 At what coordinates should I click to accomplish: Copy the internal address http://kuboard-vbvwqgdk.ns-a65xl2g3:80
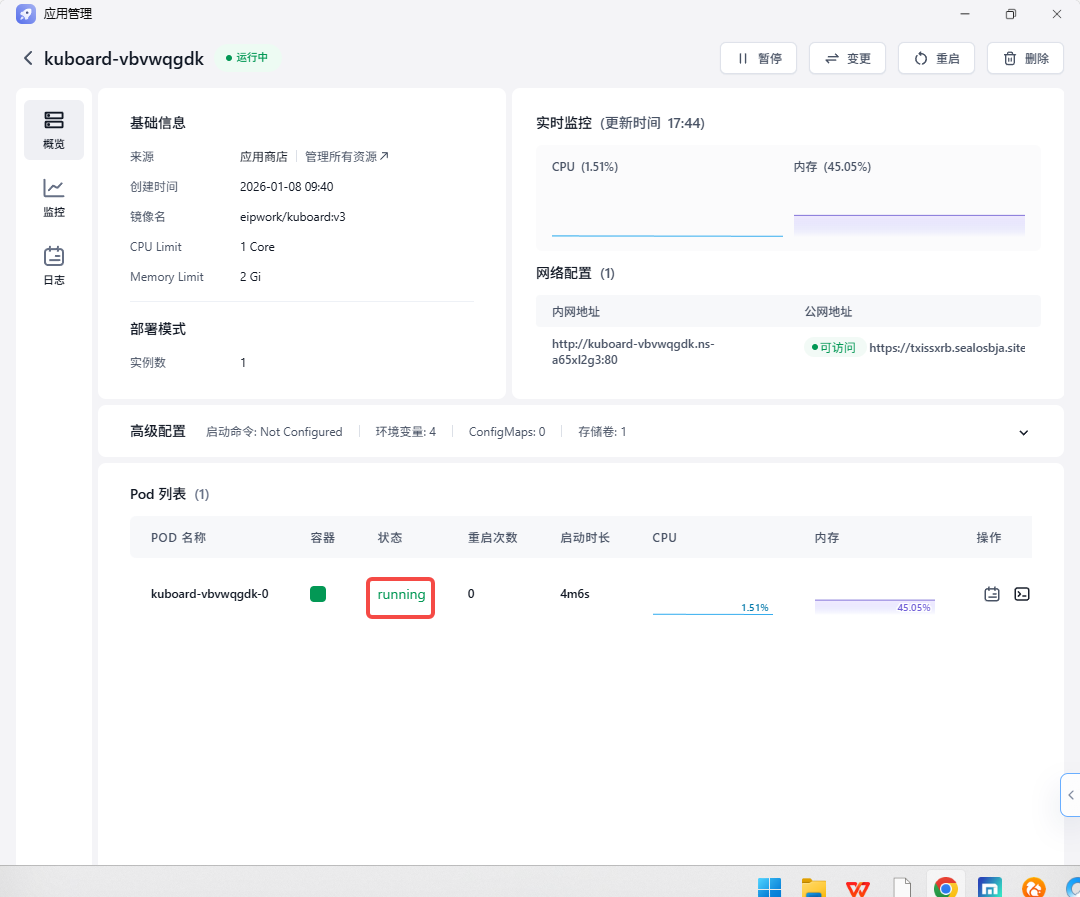(x=633, y=351)
